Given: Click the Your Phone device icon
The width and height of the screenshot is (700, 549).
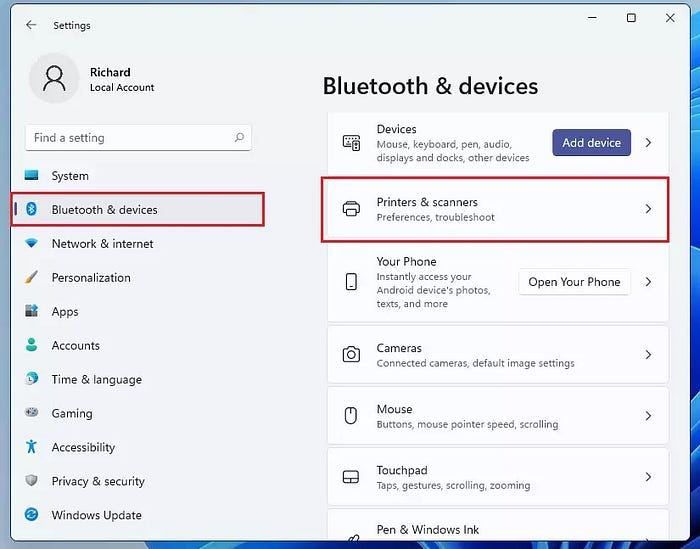Looking at the screenshot, I should [351, 282].
